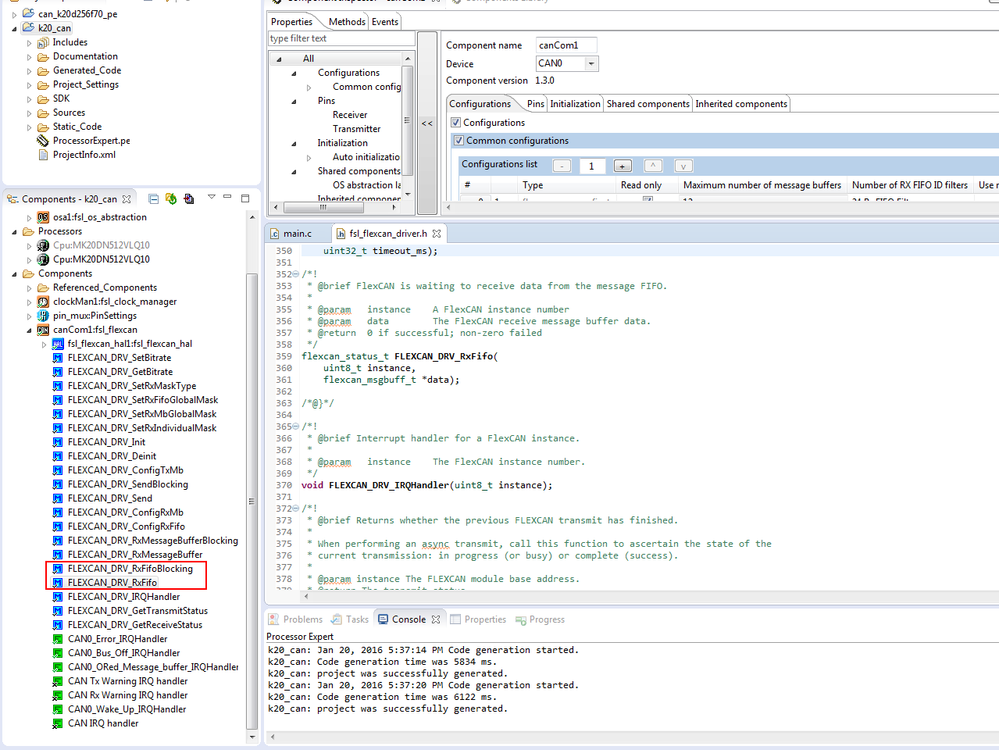Click the Generate Processor Expert Code icon
Image resolution: width=999 pixels, height=750 pixels.
click(171, 199)
